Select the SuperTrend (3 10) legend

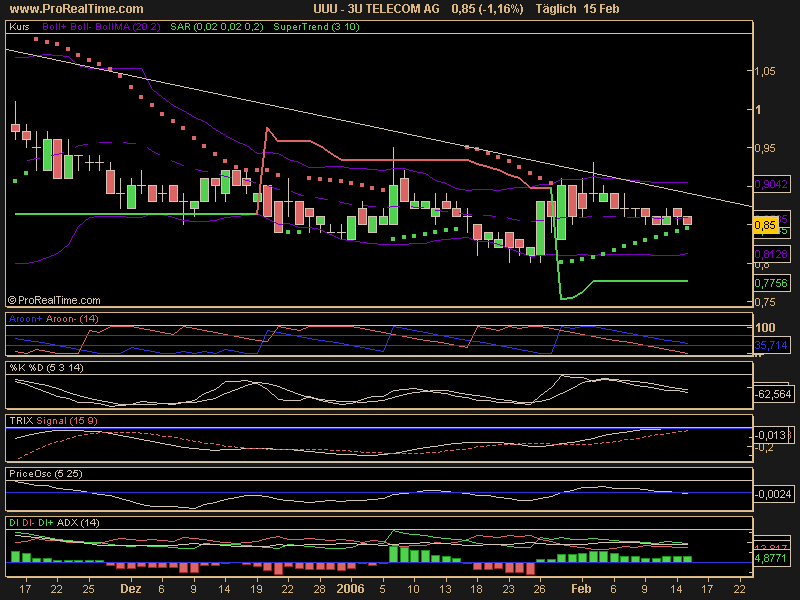tap(316, 27)
